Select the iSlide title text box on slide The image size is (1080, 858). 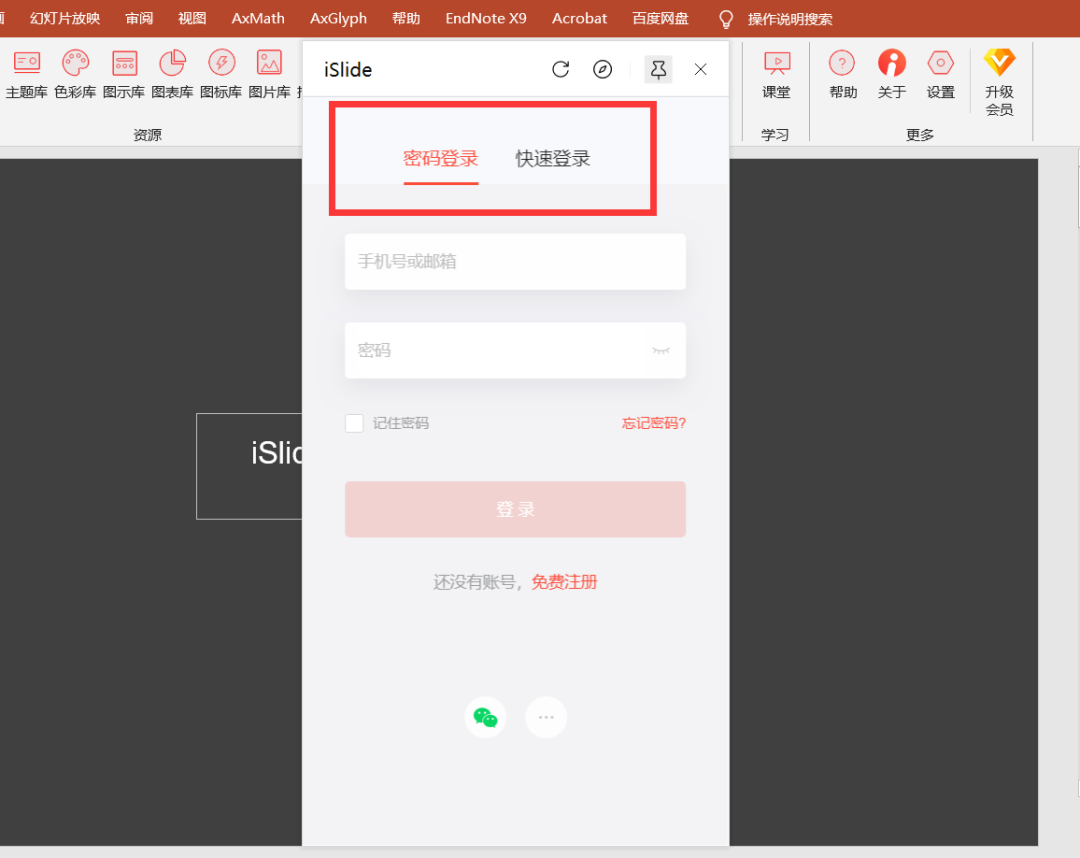[x=249, y=466]
